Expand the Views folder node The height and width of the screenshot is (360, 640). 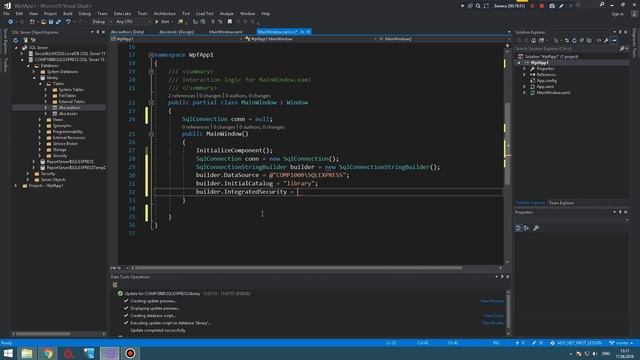click(40, 120)
